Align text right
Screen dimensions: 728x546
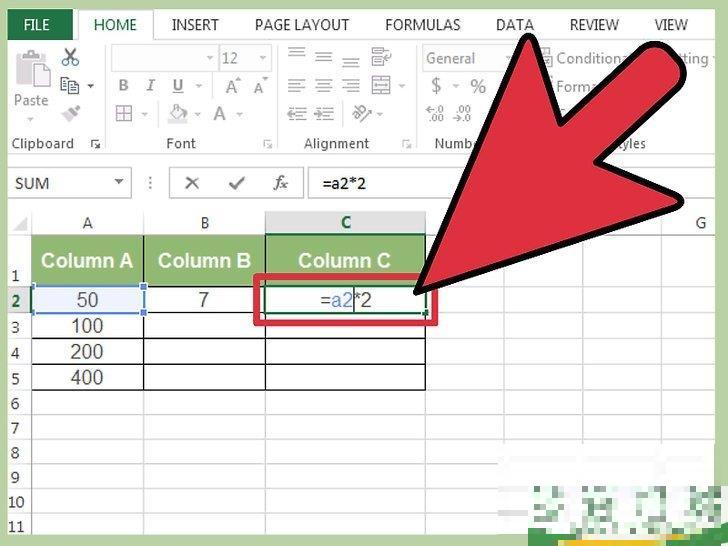click(x=351, y=85)
